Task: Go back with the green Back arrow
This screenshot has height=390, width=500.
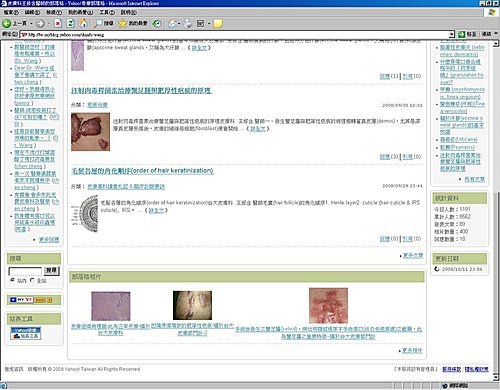Action: click(x=7, y=23)
